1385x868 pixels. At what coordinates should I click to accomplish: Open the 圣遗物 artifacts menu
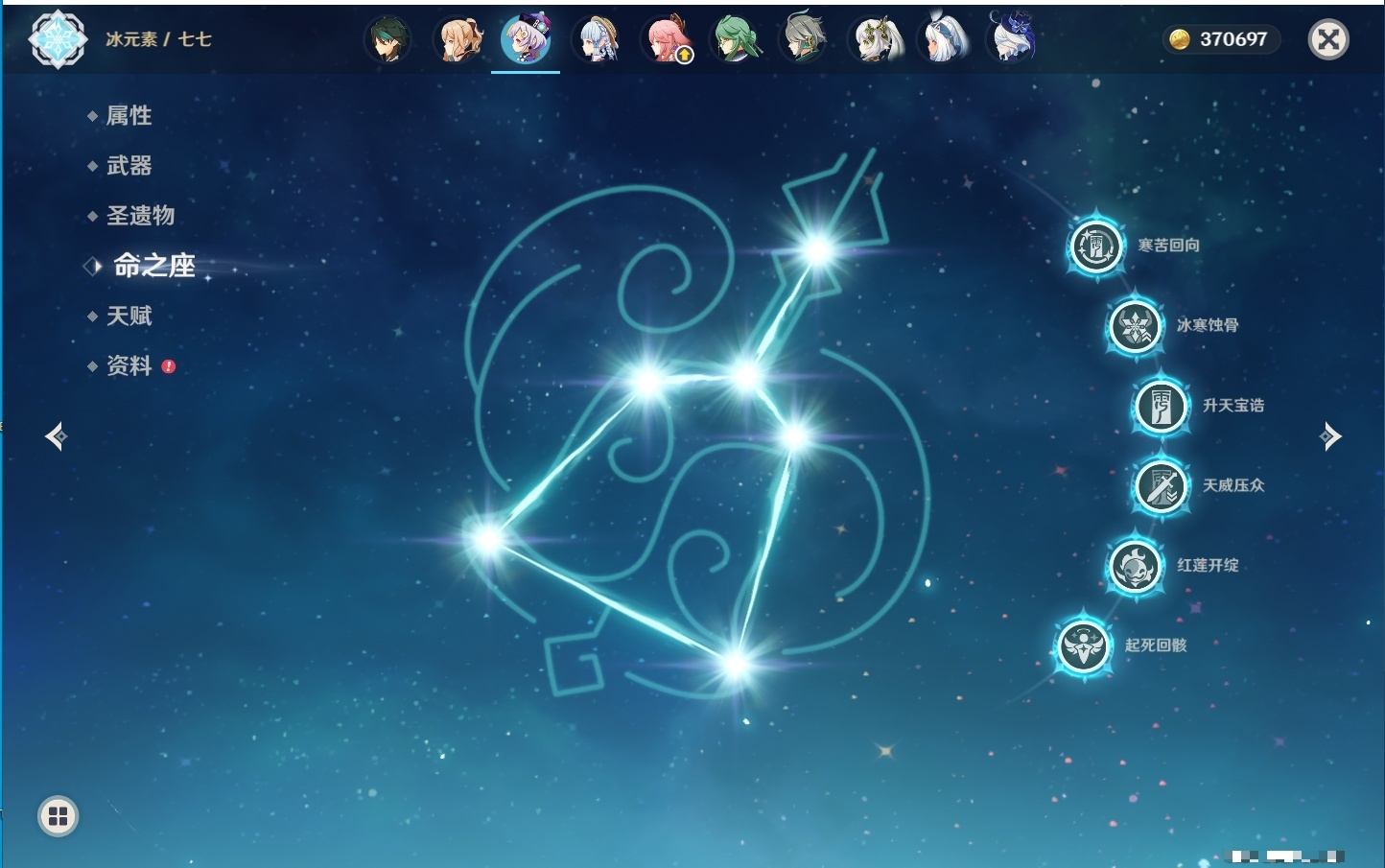(x=140, y=215)
